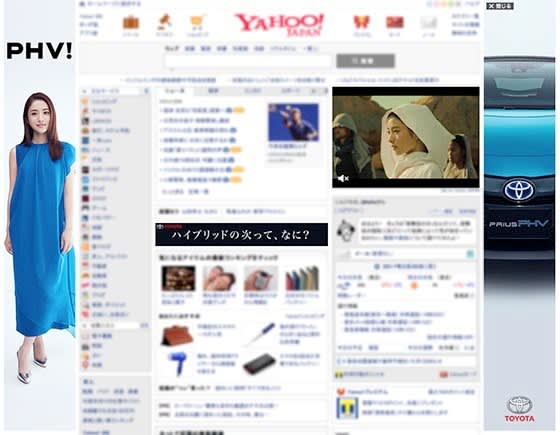Click the red TOYOTA logo at bottom right
The image size is (560, 435).
point(520,409)
